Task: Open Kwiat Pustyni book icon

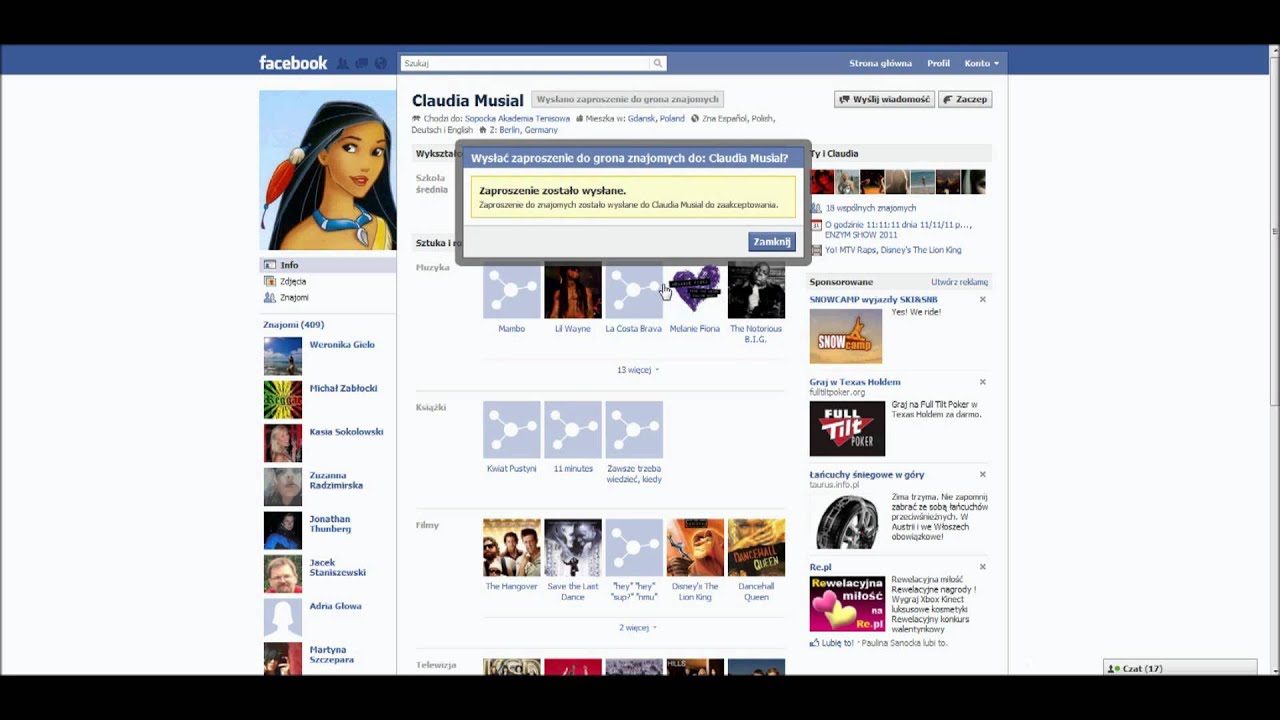Action: click(512, 430)
